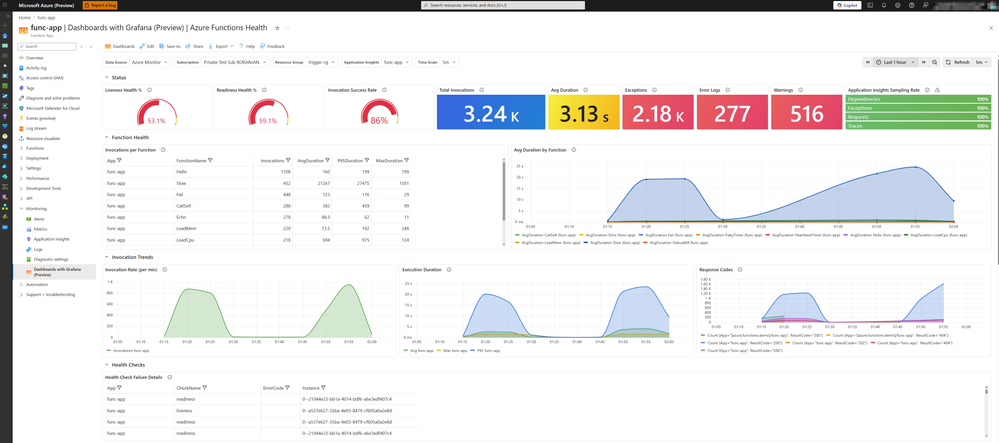
Task: Open portal settings gear icon
Action: point(898,5)
